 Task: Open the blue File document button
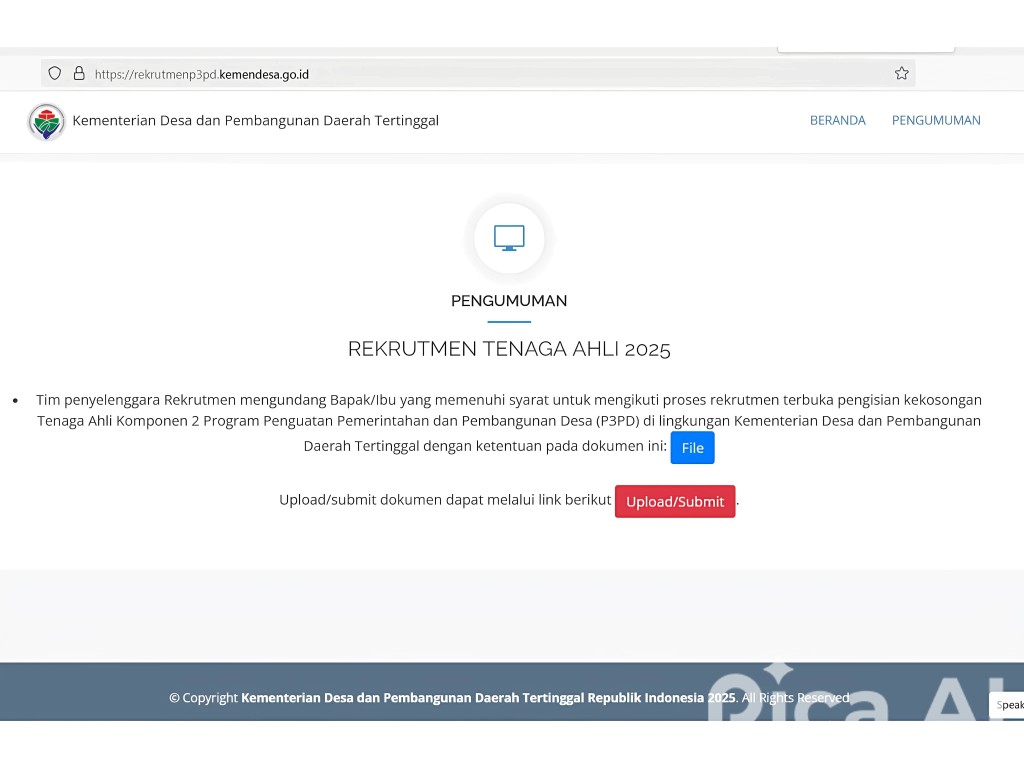point(692,448)
